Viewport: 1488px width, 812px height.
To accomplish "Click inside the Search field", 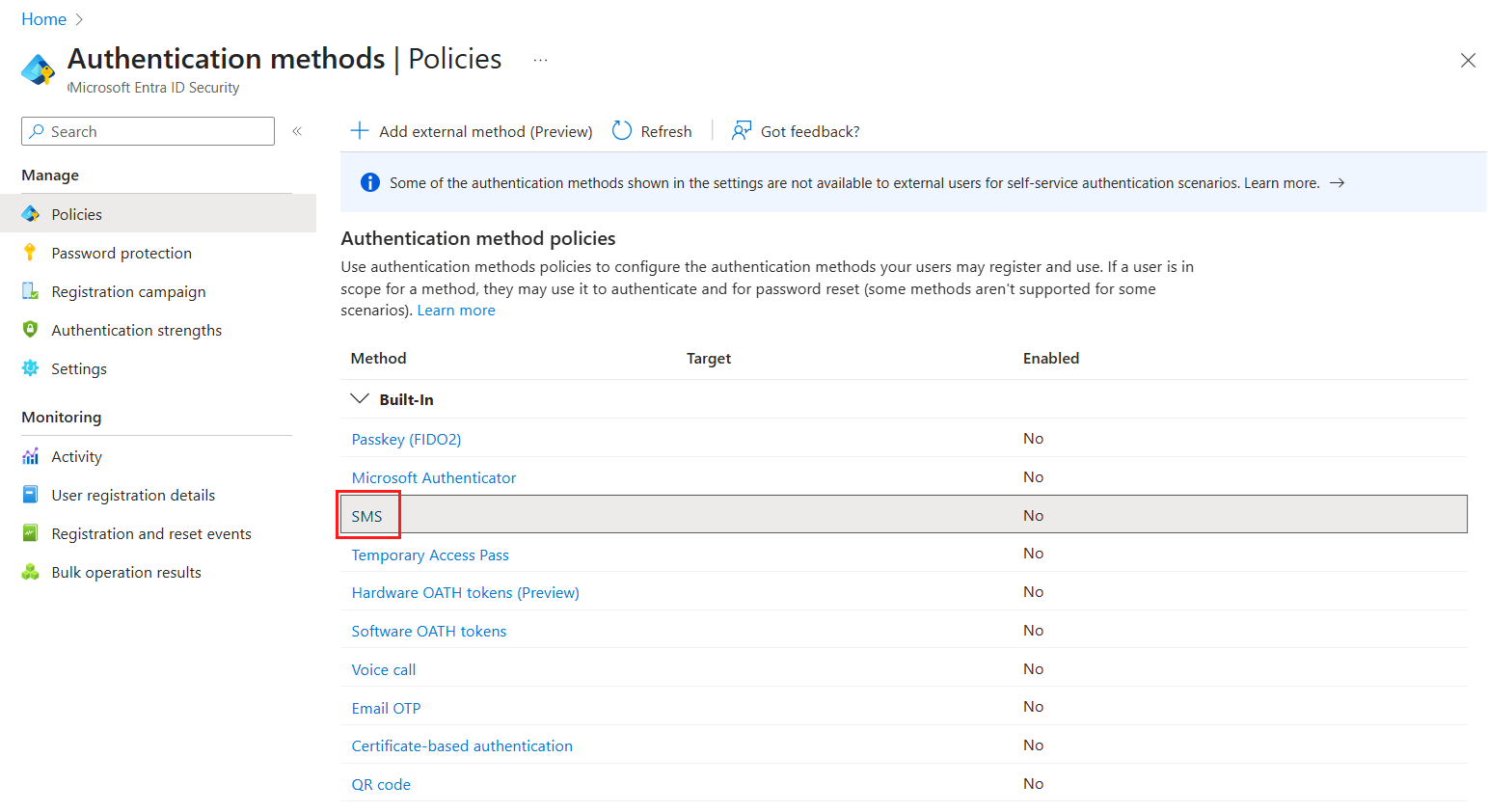I will [147, 130].
